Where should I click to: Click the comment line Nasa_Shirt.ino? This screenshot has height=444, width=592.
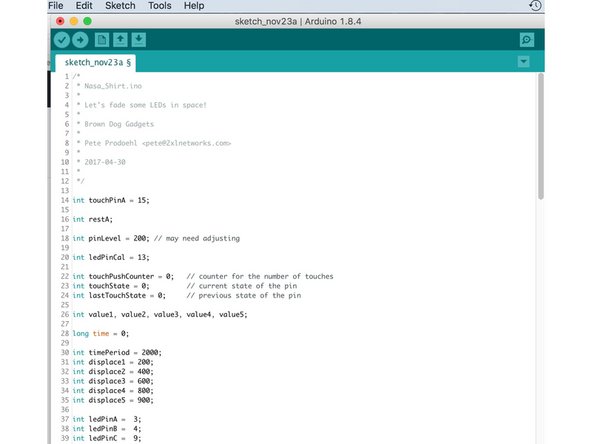point(113,86)
